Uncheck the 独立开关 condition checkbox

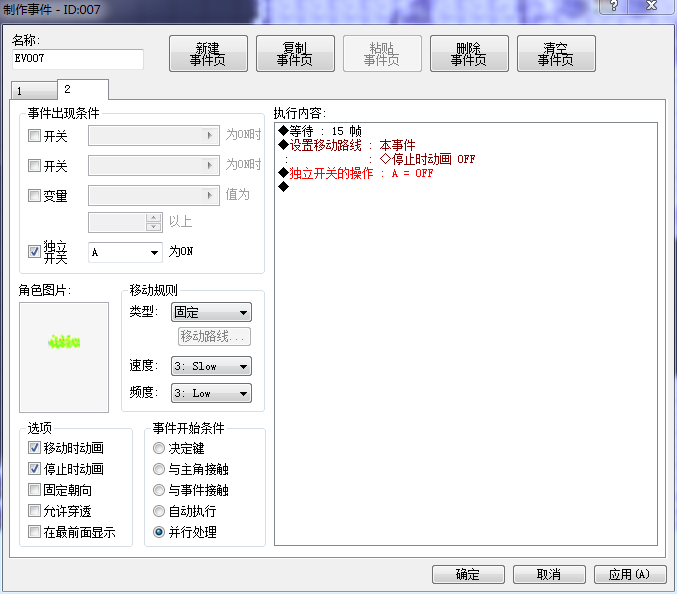34,251
